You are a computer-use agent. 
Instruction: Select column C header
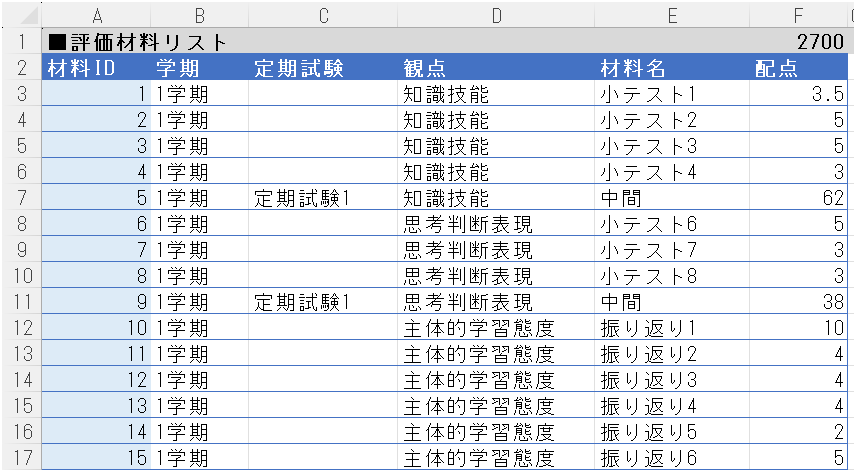pos(322,16)
